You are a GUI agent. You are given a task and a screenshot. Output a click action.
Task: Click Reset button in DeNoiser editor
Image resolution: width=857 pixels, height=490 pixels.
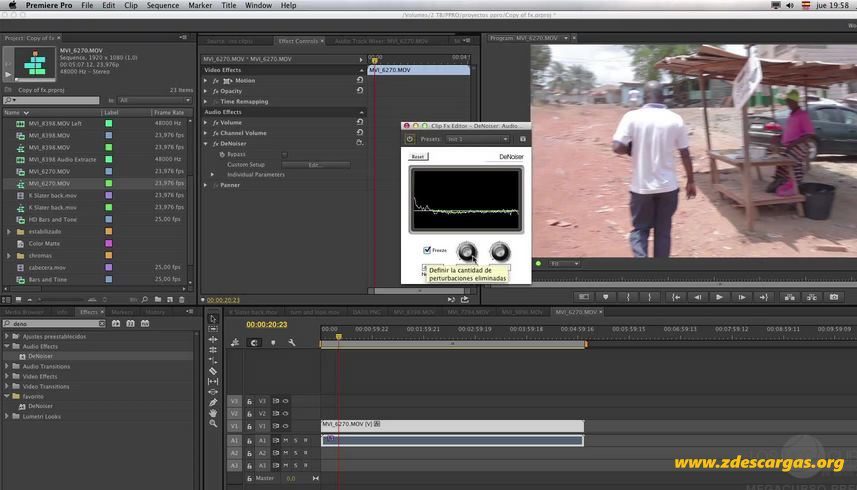(x=418, y=156)
